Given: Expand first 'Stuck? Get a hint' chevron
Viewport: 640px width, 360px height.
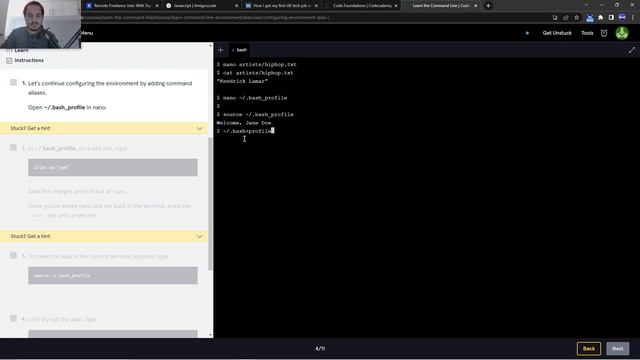Looking at the screenshot, I should (x=199, y=129).
